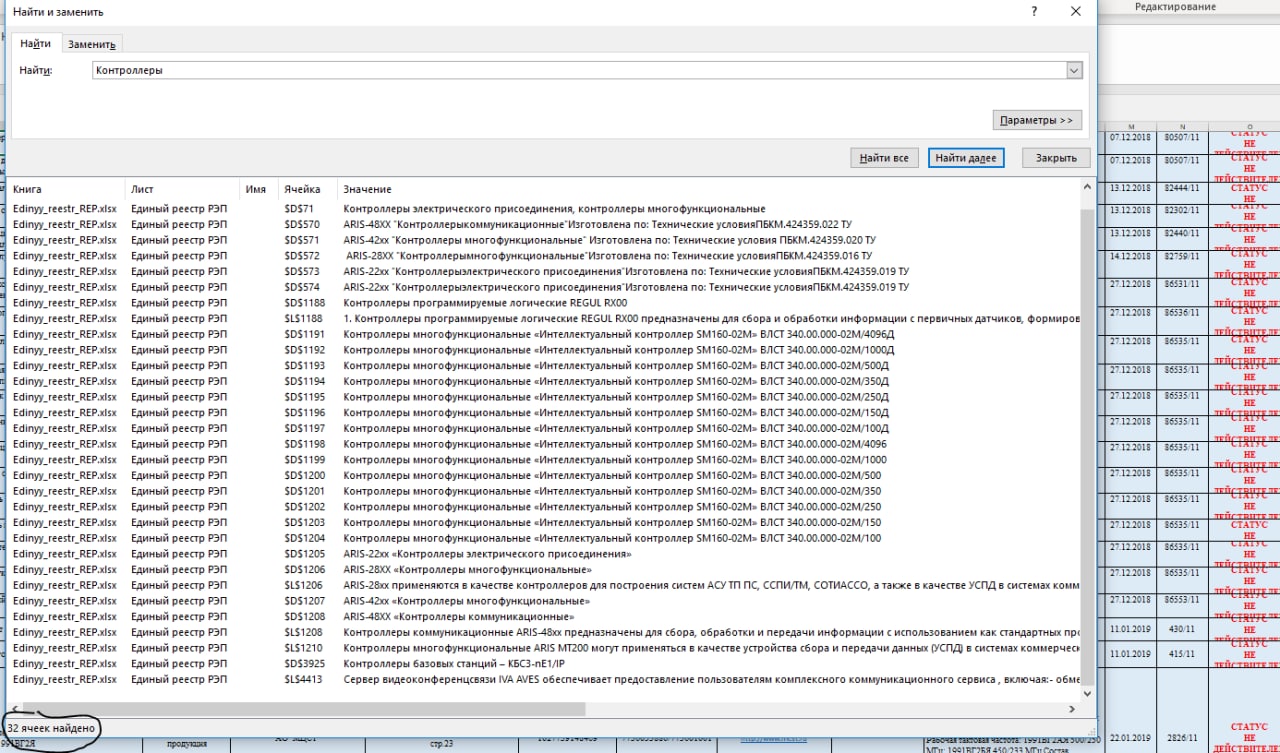
Task: Select the result row for cell $D$71
Action: click(545, 208)
